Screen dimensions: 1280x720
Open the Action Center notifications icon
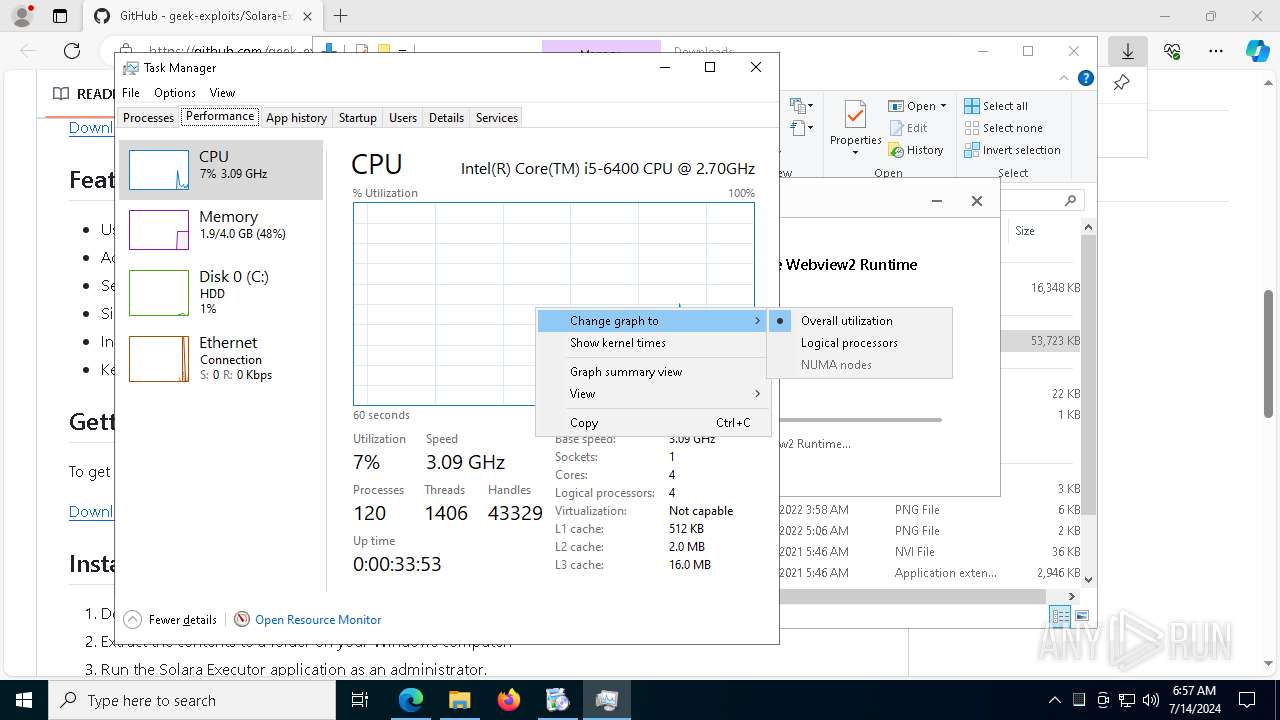[1246, 700]
